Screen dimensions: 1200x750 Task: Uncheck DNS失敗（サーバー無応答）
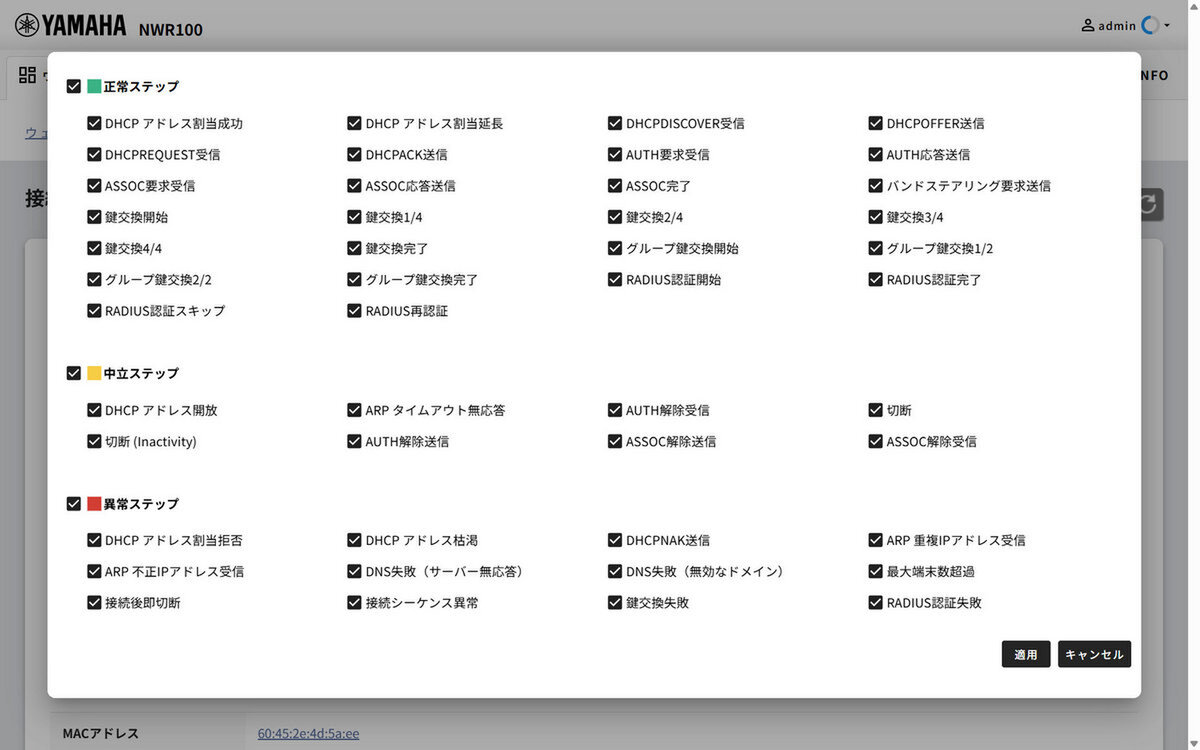point(354,572)
